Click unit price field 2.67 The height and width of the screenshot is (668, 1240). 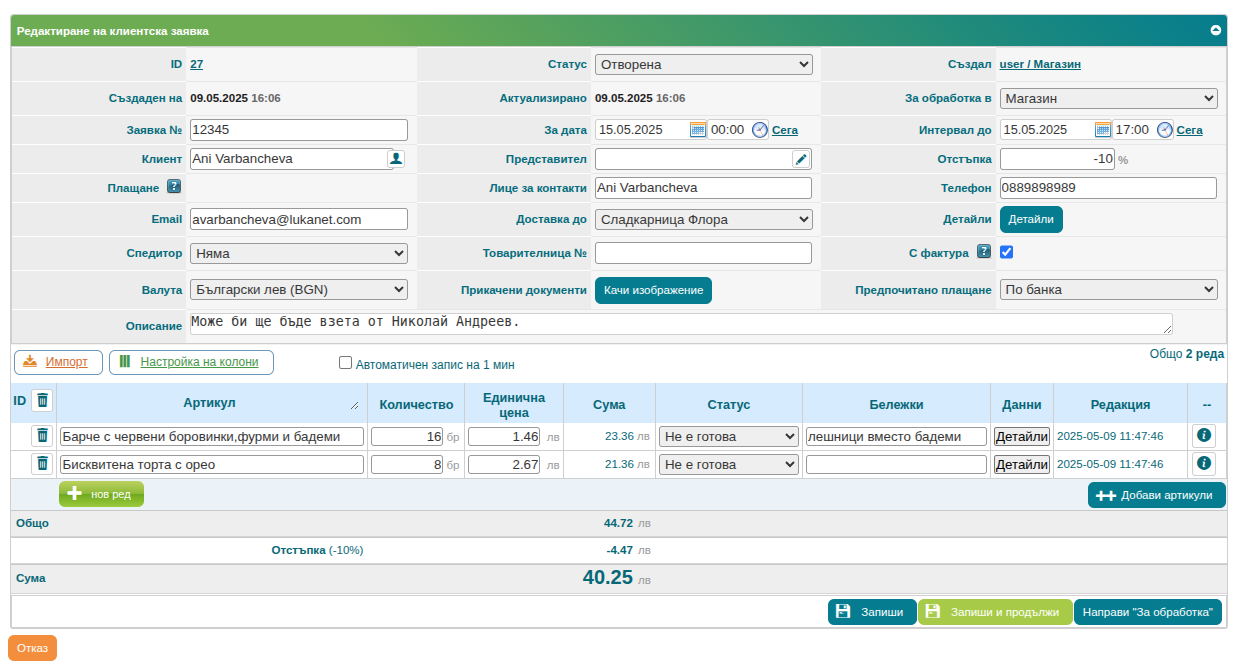pos(504,464)
